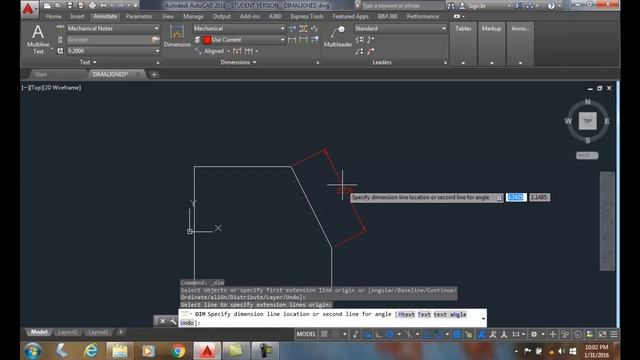Switch to the Home ribbon tab
Image resolution: width=640 pixels, height=360 pixels.
pyautogui.click(x=53, y=16)
